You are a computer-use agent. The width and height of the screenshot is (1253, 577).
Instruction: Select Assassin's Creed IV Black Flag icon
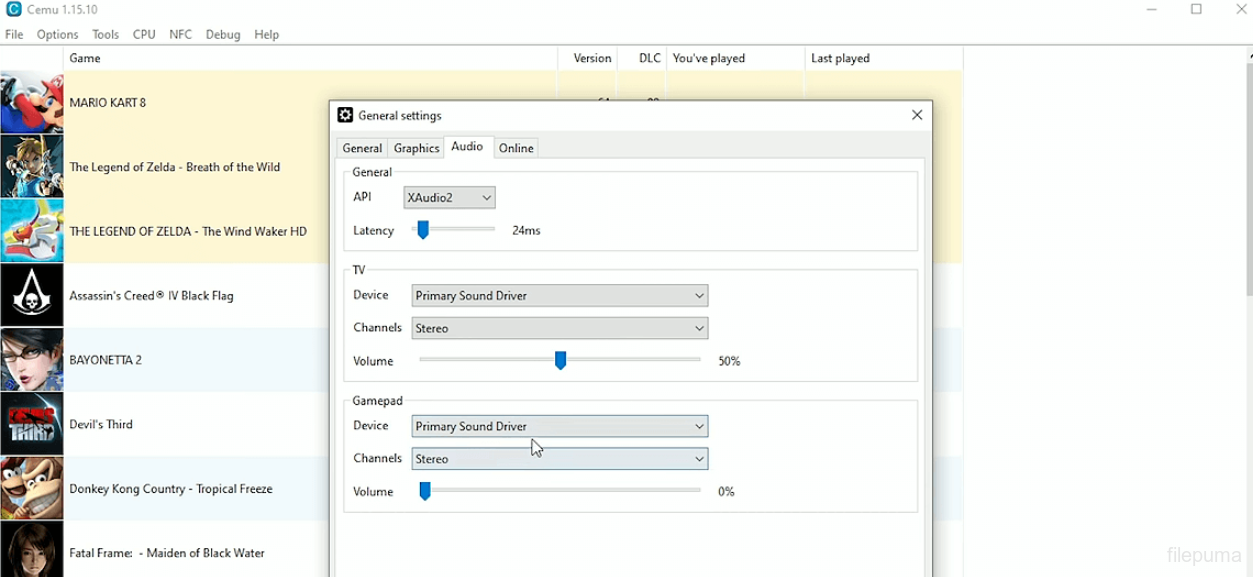pyautogui.click(x=32, y=296)
